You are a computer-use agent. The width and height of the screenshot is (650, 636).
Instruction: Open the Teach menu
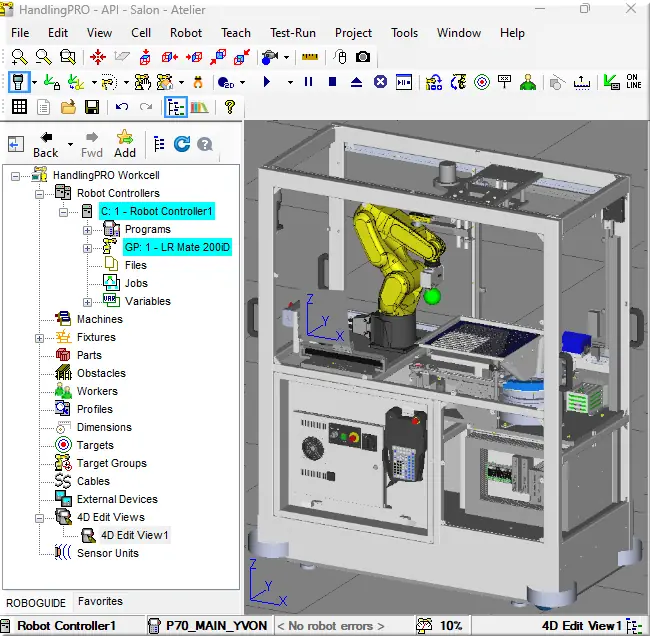(x=236, y=33)
